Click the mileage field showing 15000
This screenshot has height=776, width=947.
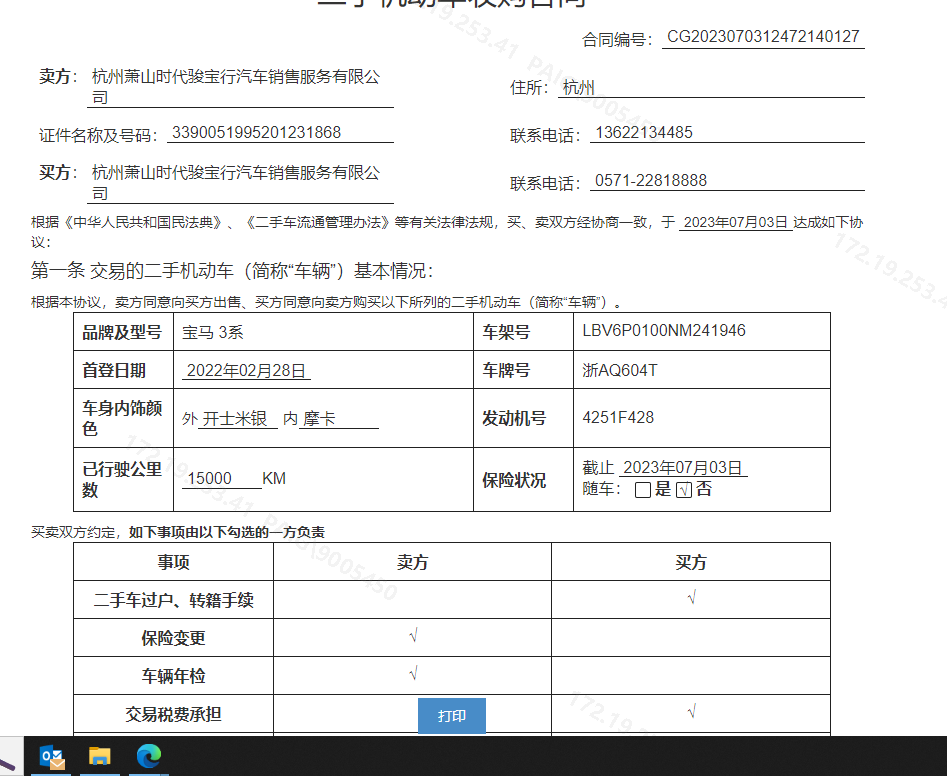(x=222, y=478)
